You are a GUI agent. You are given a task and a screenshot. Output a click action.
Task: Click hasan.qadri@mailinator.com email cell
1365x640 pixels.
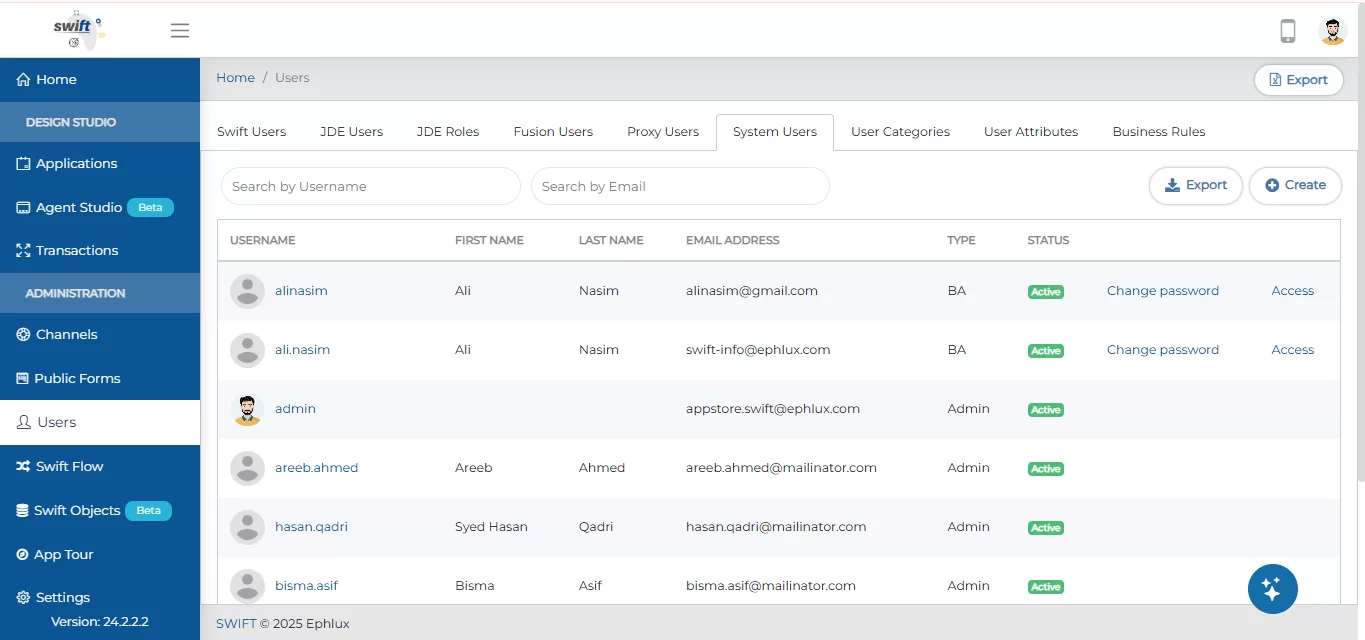[776, 527]
